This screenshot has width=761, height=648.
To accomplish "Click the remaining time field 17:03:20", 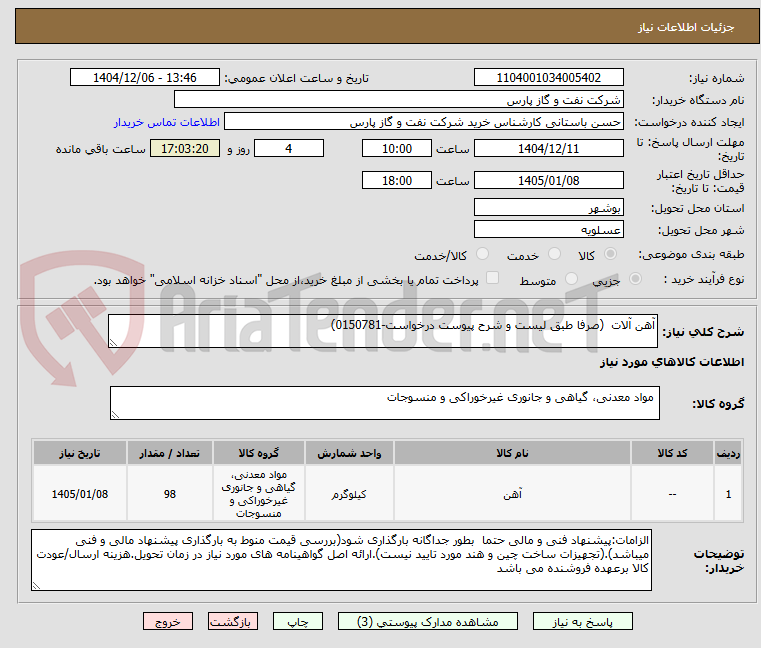I will click(x=185, y=149).
